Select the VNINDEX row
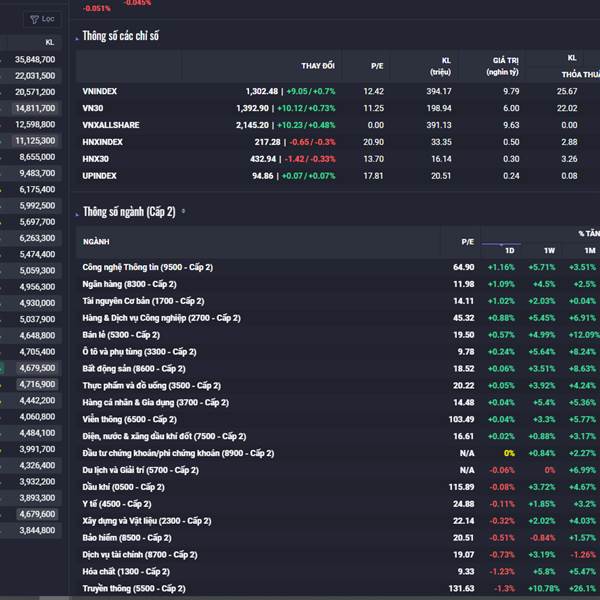Image resolution: width=600 pixels, height=600 pixels. click(338, 91)
